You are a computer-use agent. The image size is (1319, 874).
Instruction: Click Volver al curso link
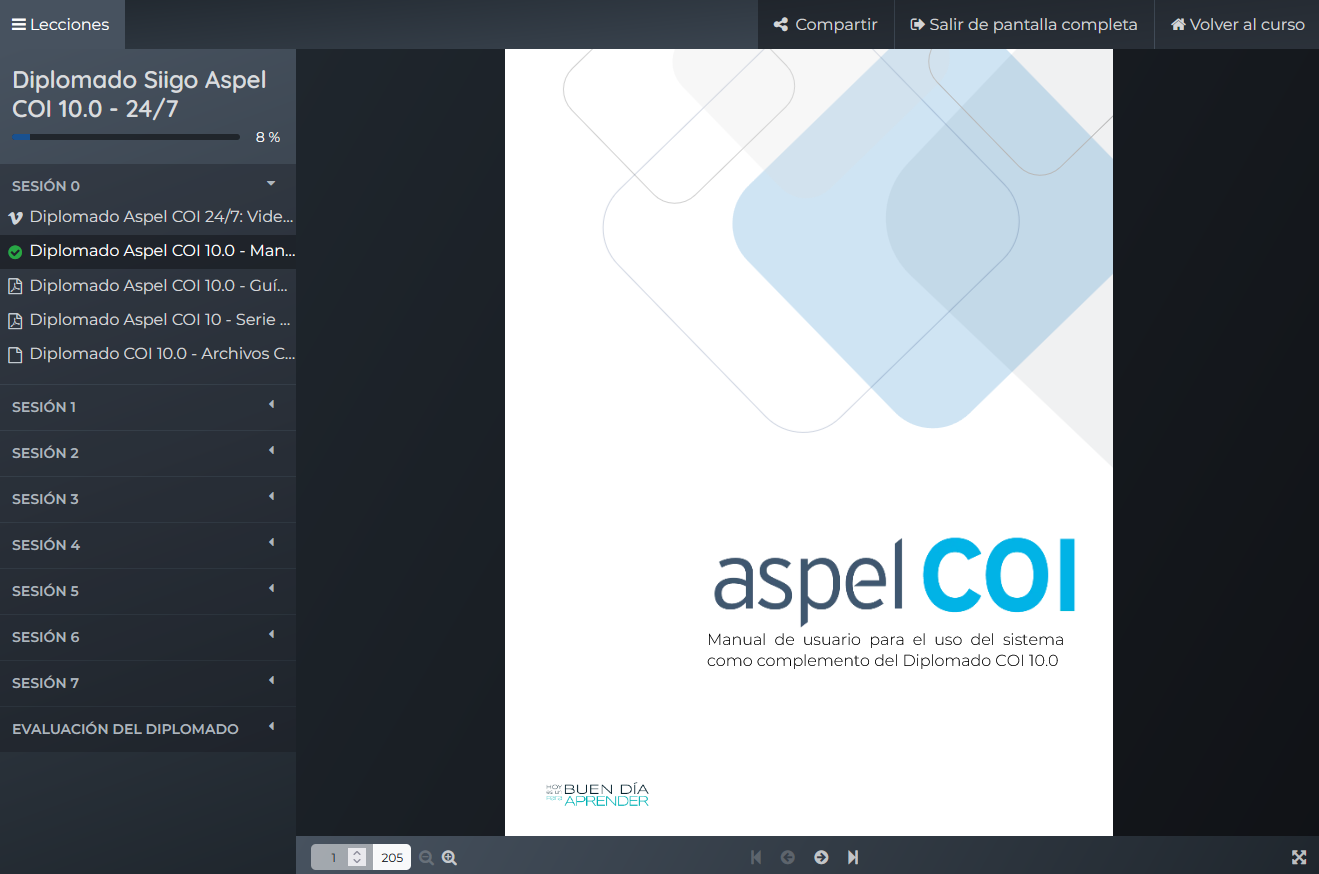click(1237, 24)
